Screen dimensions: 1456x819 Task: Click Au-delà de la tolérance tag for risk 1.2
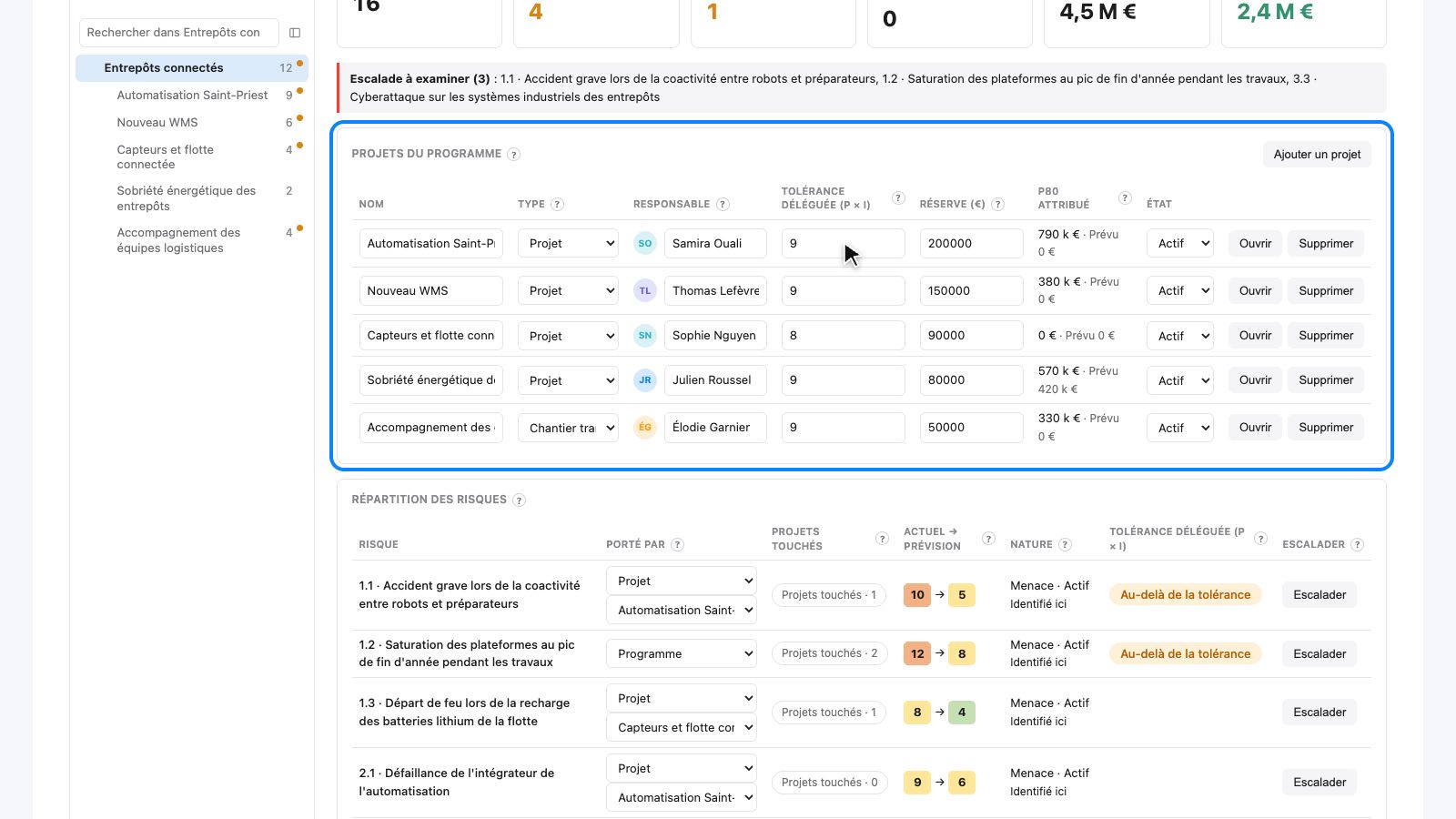[x=1185, y=654]
